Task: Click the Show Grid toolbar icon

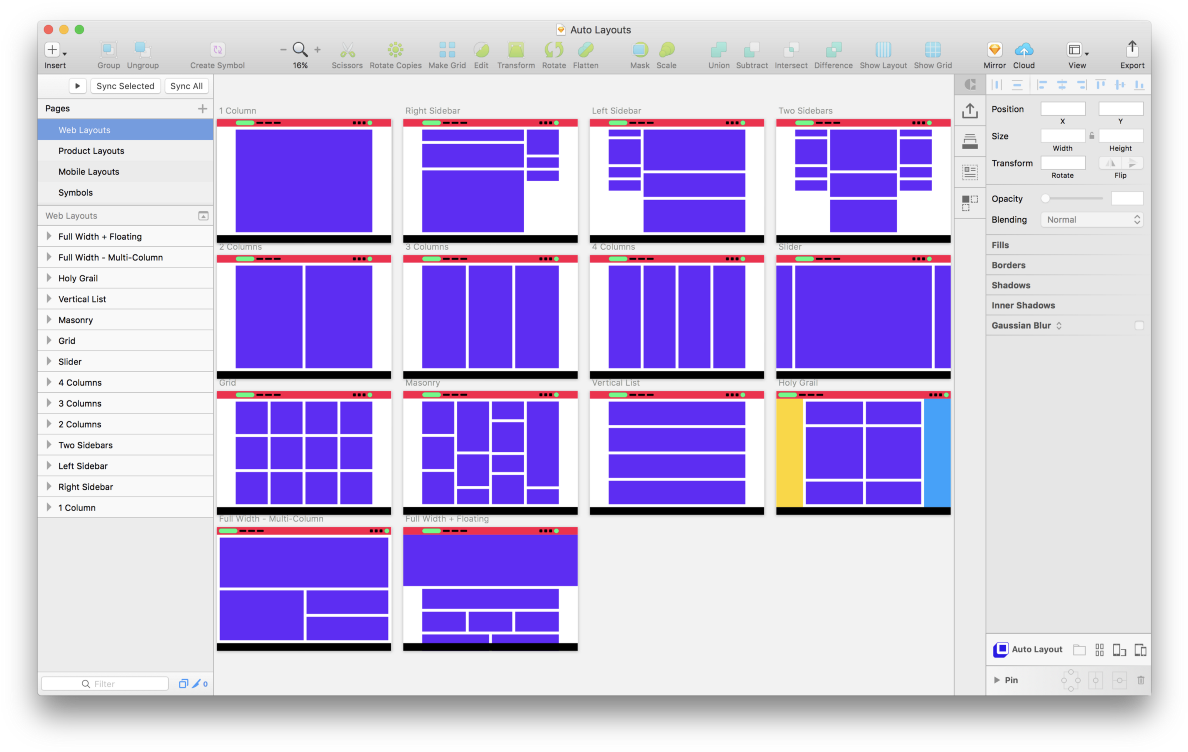Action: coord(932,50)
